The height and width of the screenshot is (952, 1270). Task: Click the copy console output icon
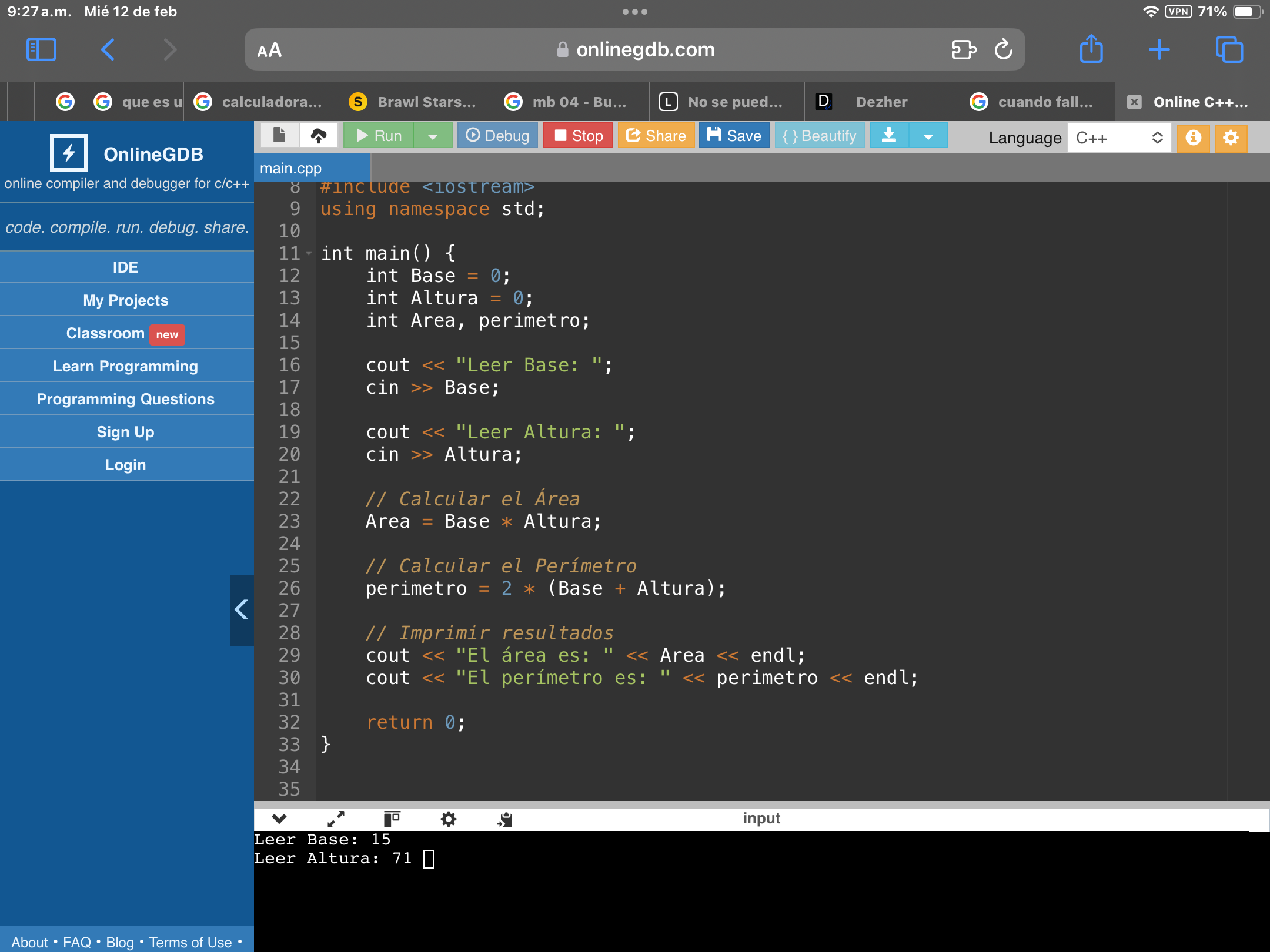[x=505, y=819]
